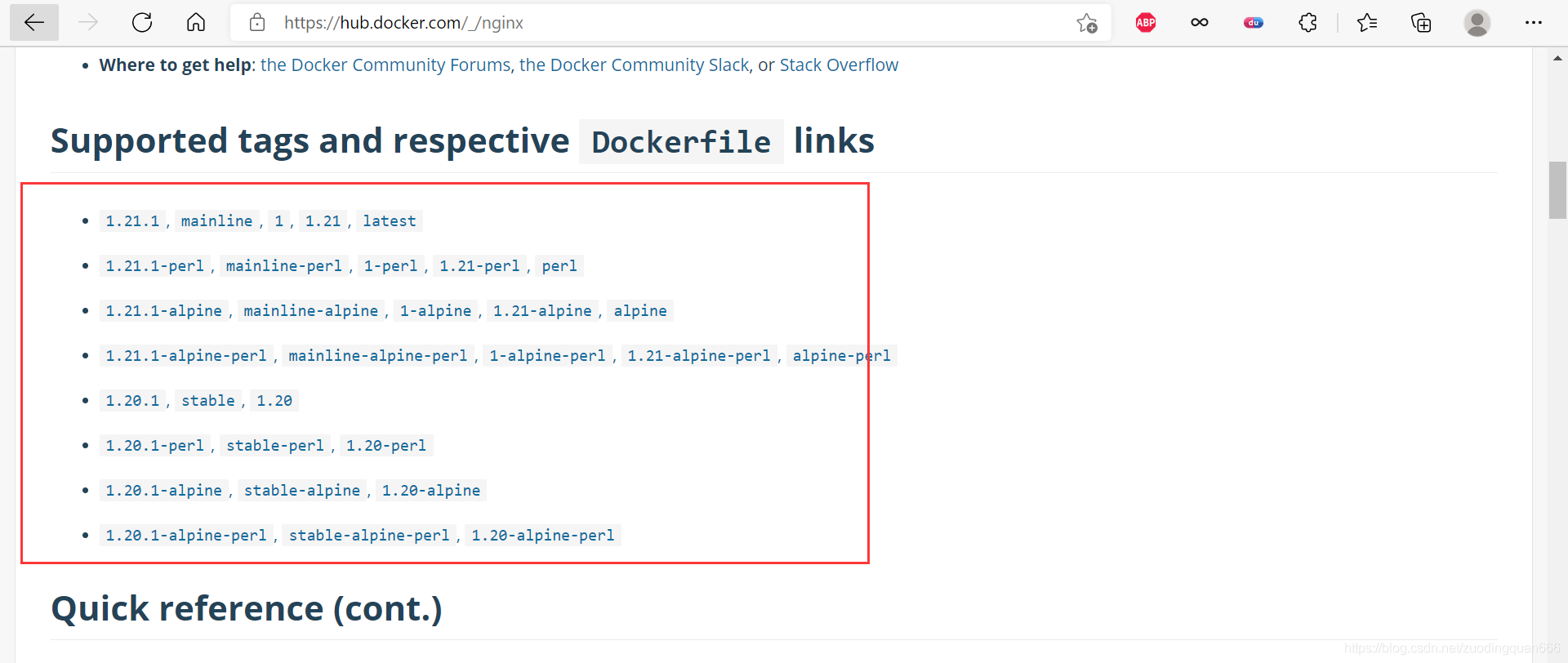The width and height of the screenshot is (1568, 663).
Task: Open the Docker Community Slack link
Action: point(634,65)
